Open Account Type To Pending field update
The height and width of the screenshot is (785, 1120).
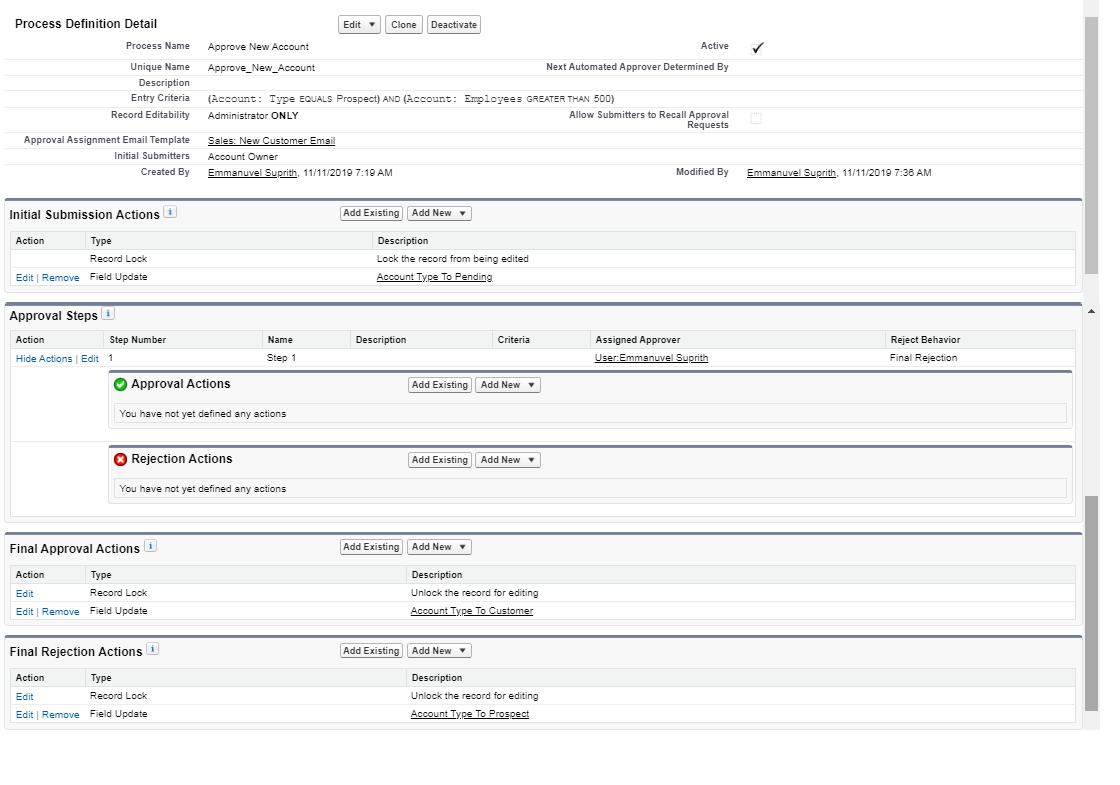434,277
